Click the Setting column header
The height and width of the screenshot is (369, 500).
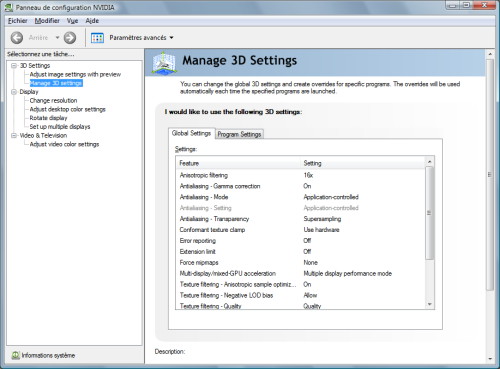[x=363, y=163]
